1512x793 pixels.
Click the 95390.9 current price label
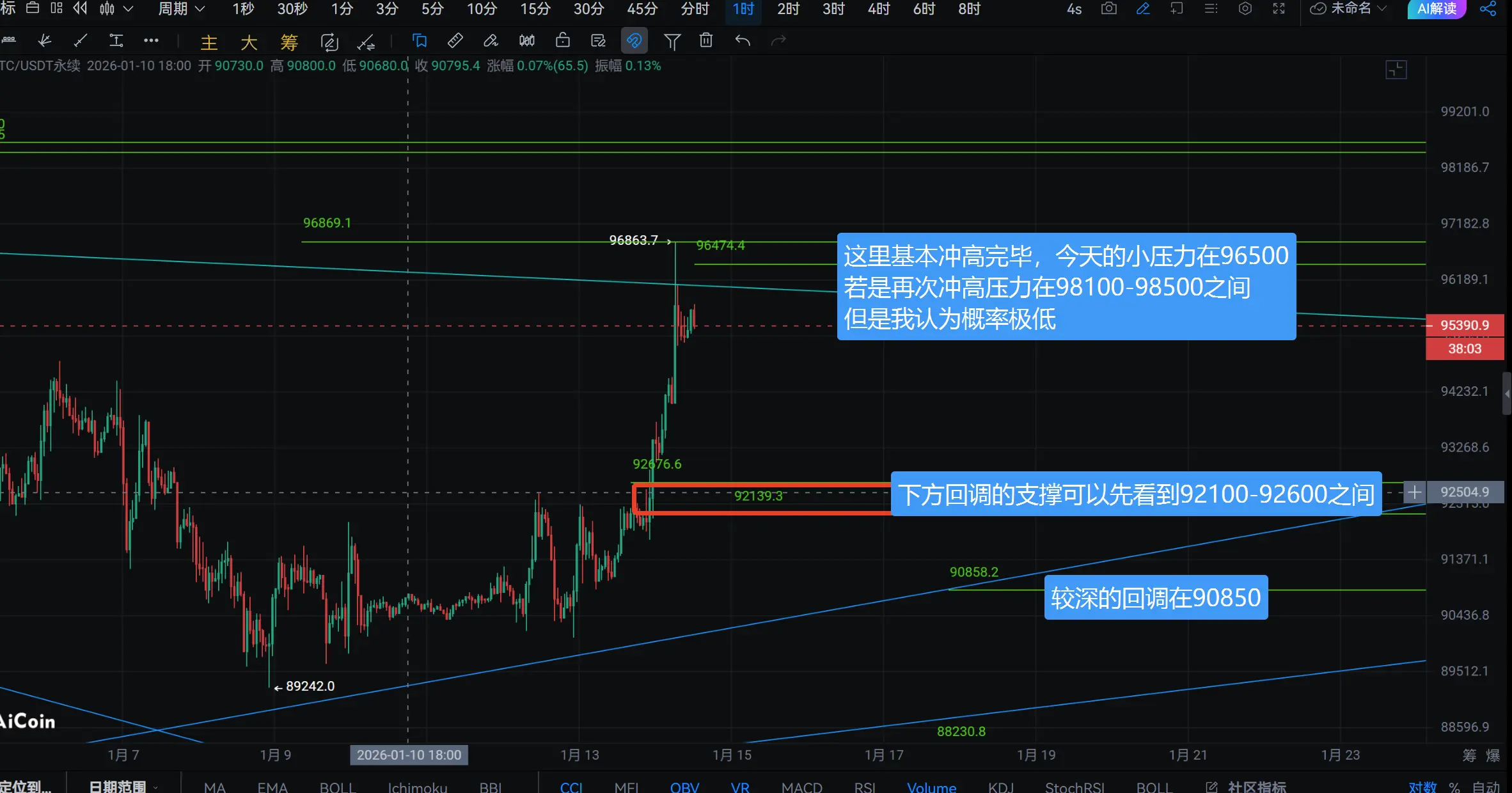coord(1464,326)
